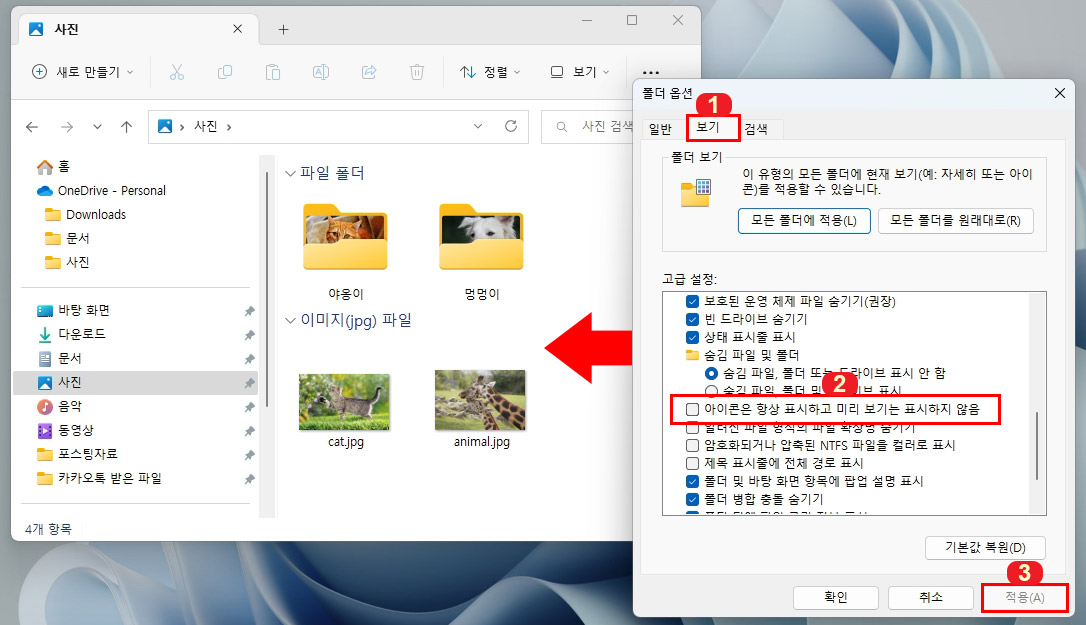Click the Paste icon in the toolbar
1086x625 pixels.
pyautogui.click(x=271, y=71)
